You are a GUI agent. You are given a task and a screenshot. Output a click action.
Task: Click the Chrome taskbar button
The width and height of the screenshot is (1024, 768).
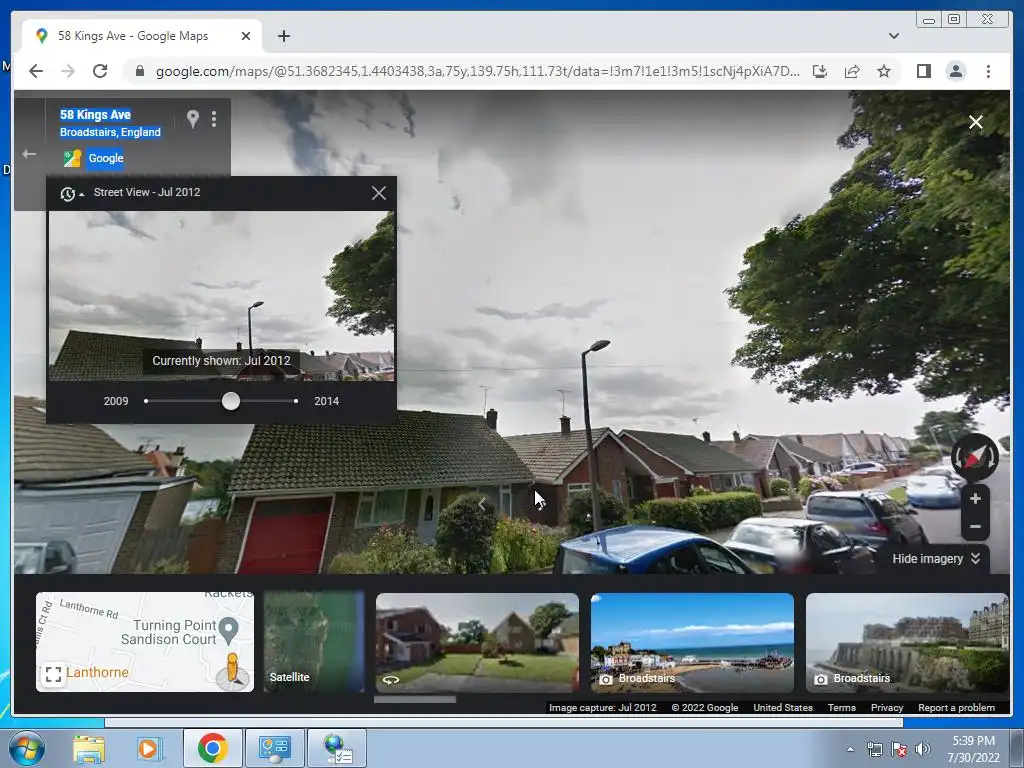coord(212,748)
